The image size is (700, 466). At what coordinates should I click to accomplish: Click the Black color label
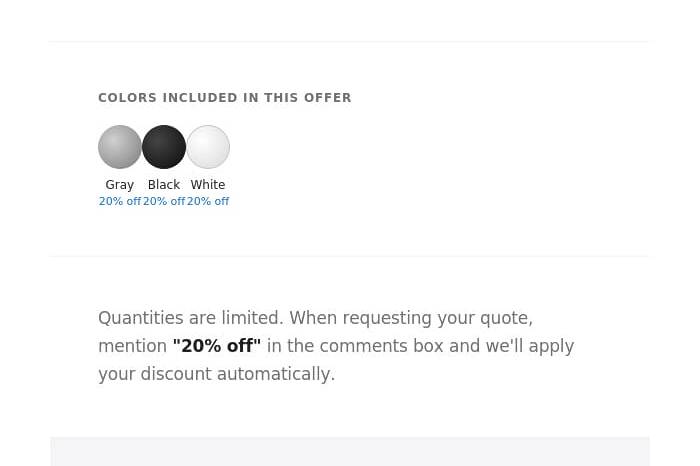(164, 185)
